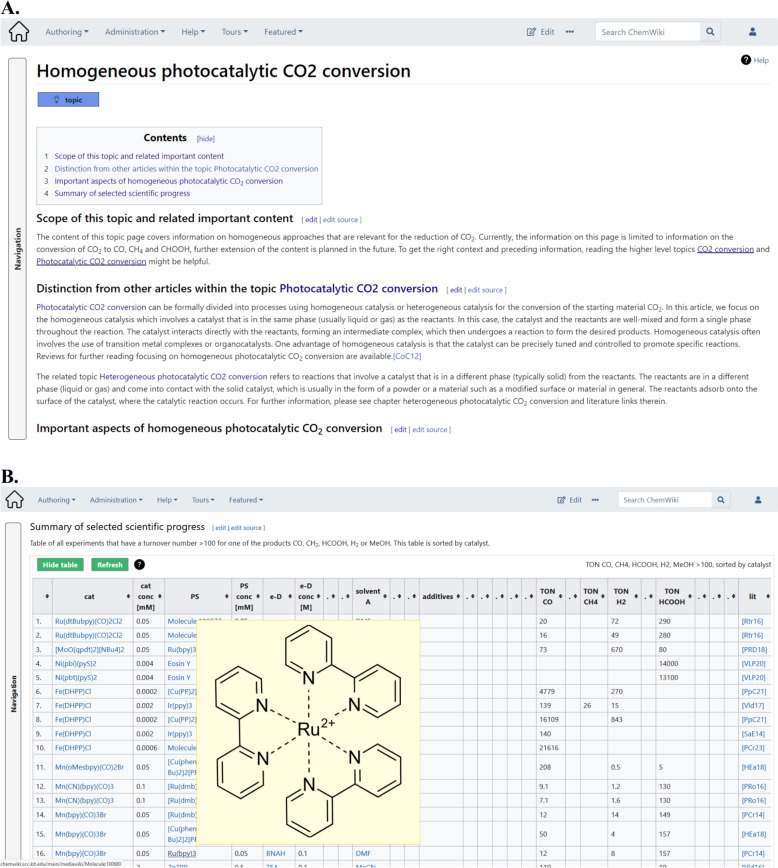Viewport: 778px width, 868px height.
Task: Open the Ru(bpy)3 link in row 16
Action: 182,854
